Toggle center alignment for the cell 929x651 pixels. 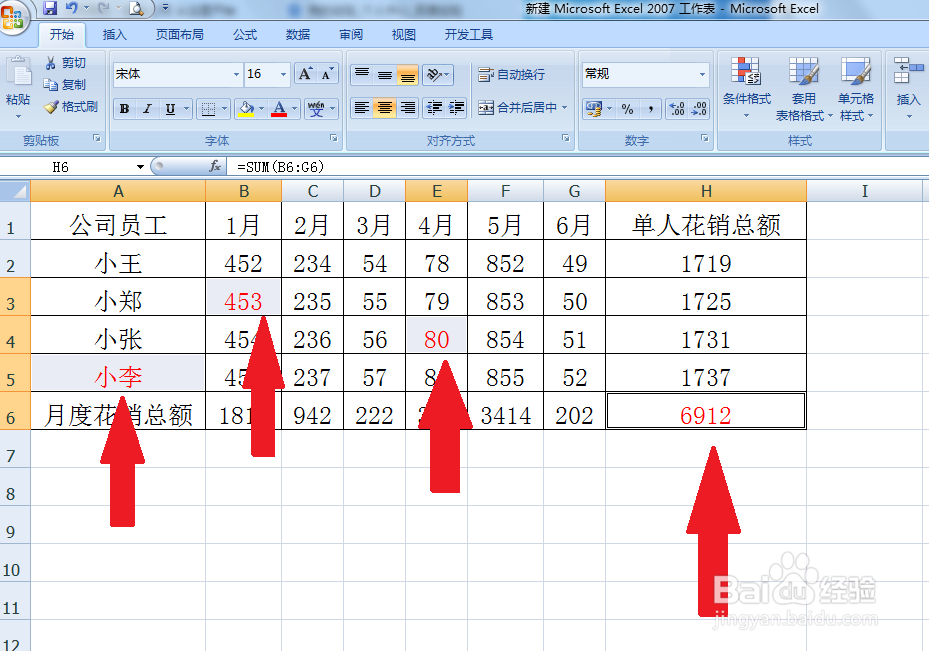(x=383, y=108)
